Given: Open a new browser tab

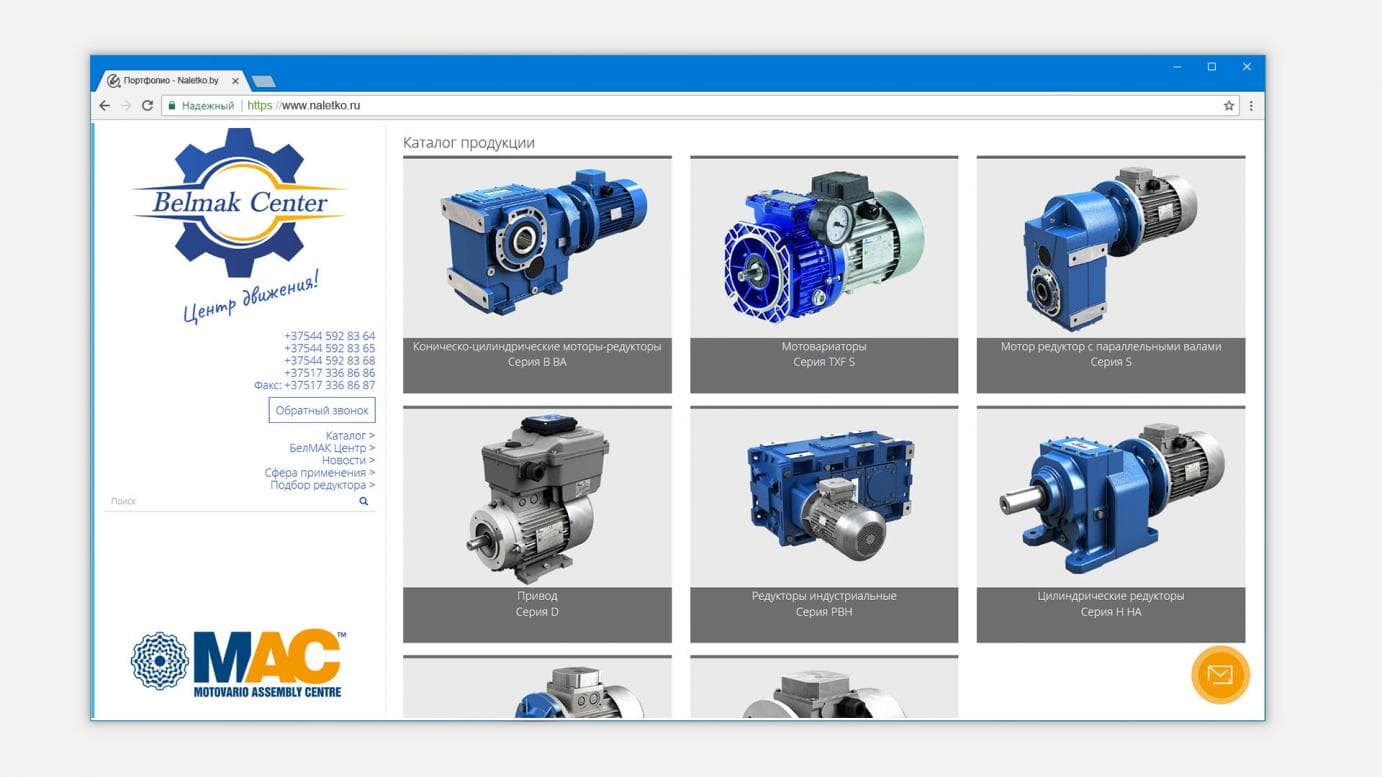Looking at the screenshot, I should point(263,81).
